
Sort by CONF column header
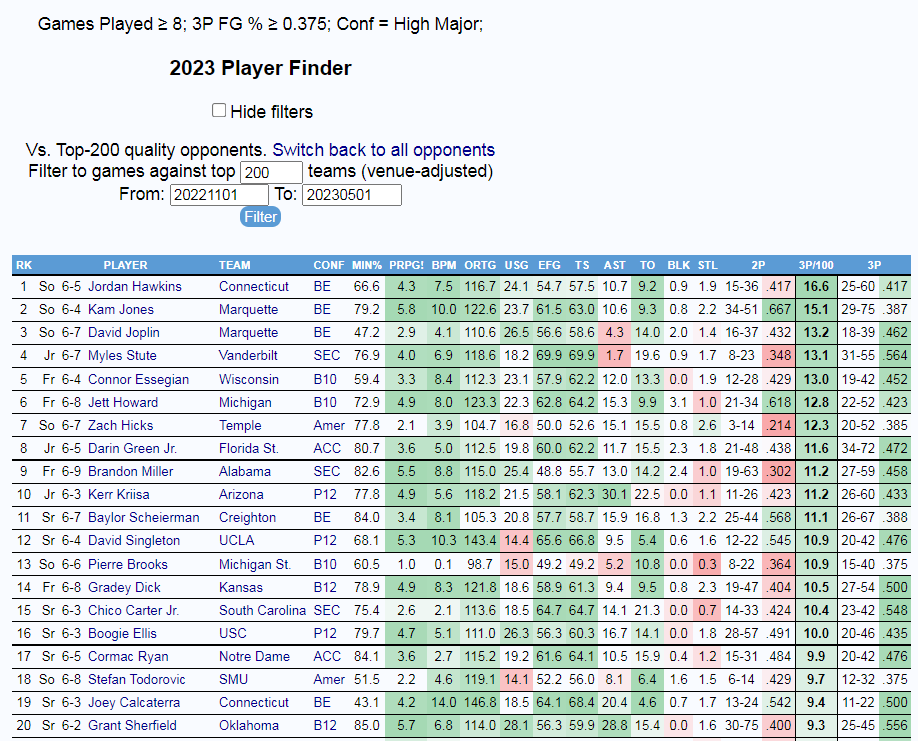pos(329,265)
